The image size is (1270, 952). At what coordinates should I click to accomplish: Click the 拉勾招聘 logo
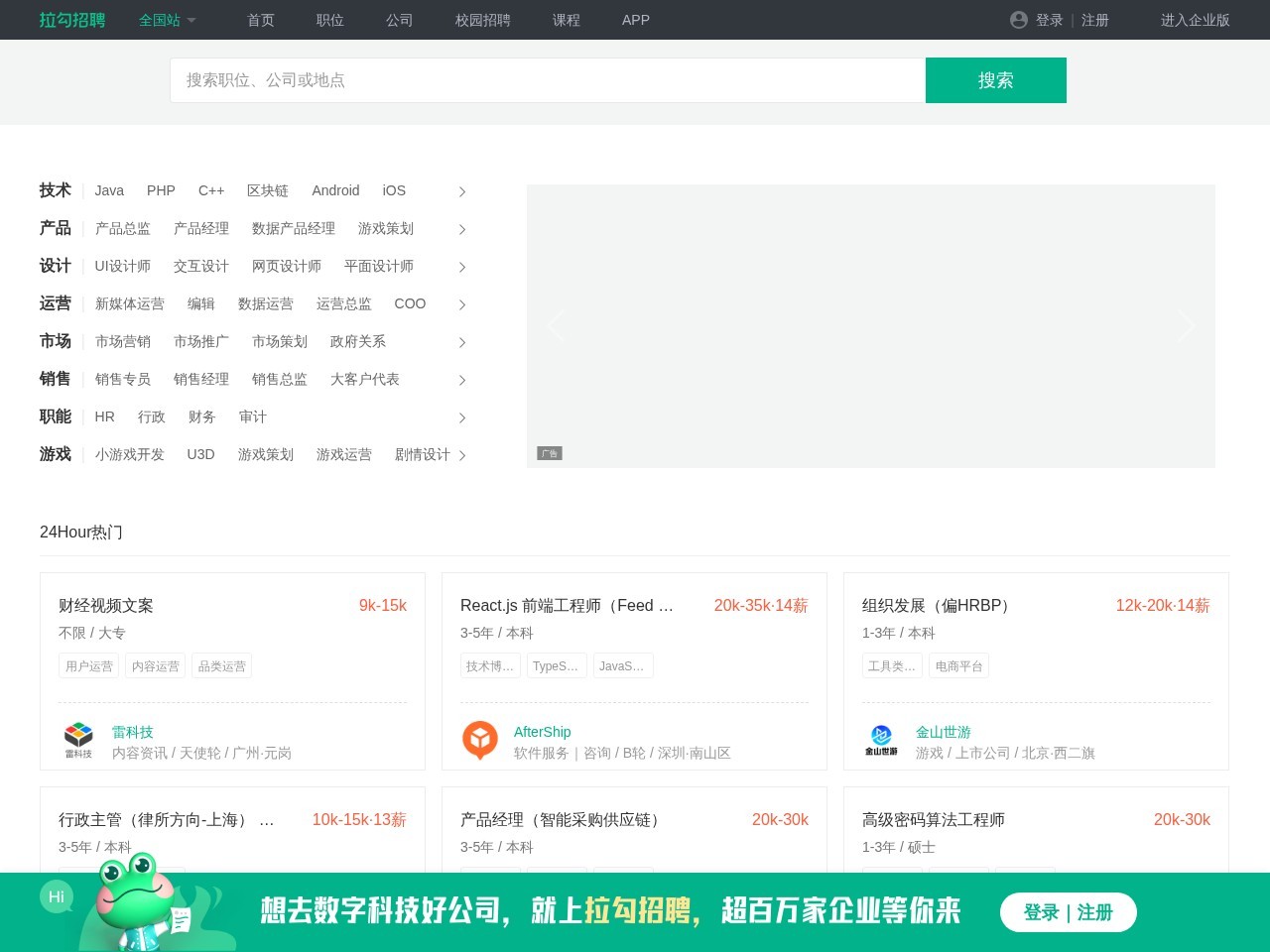click(x=70, y=20)
